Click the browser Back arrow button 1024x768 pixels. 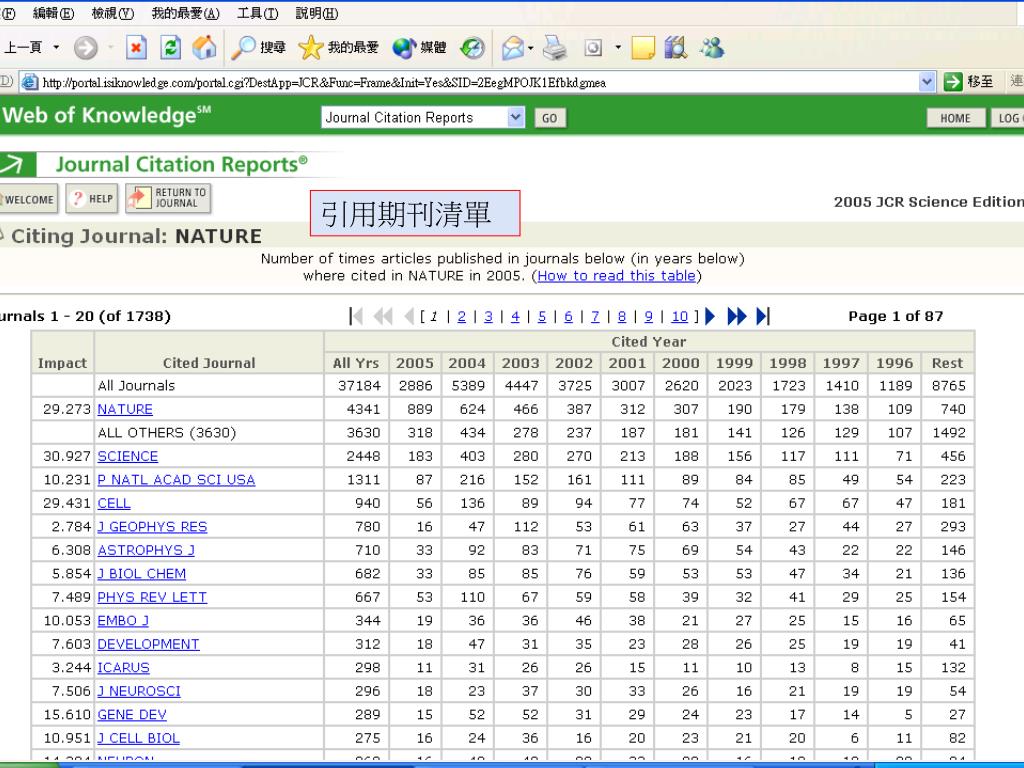pos(24,47)
